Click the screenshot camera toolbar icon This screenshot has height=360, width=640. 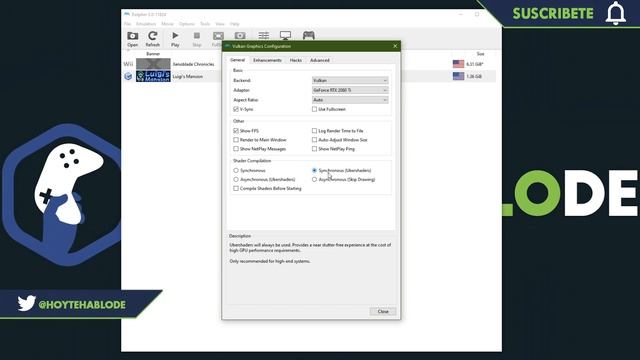pos(240,36)
